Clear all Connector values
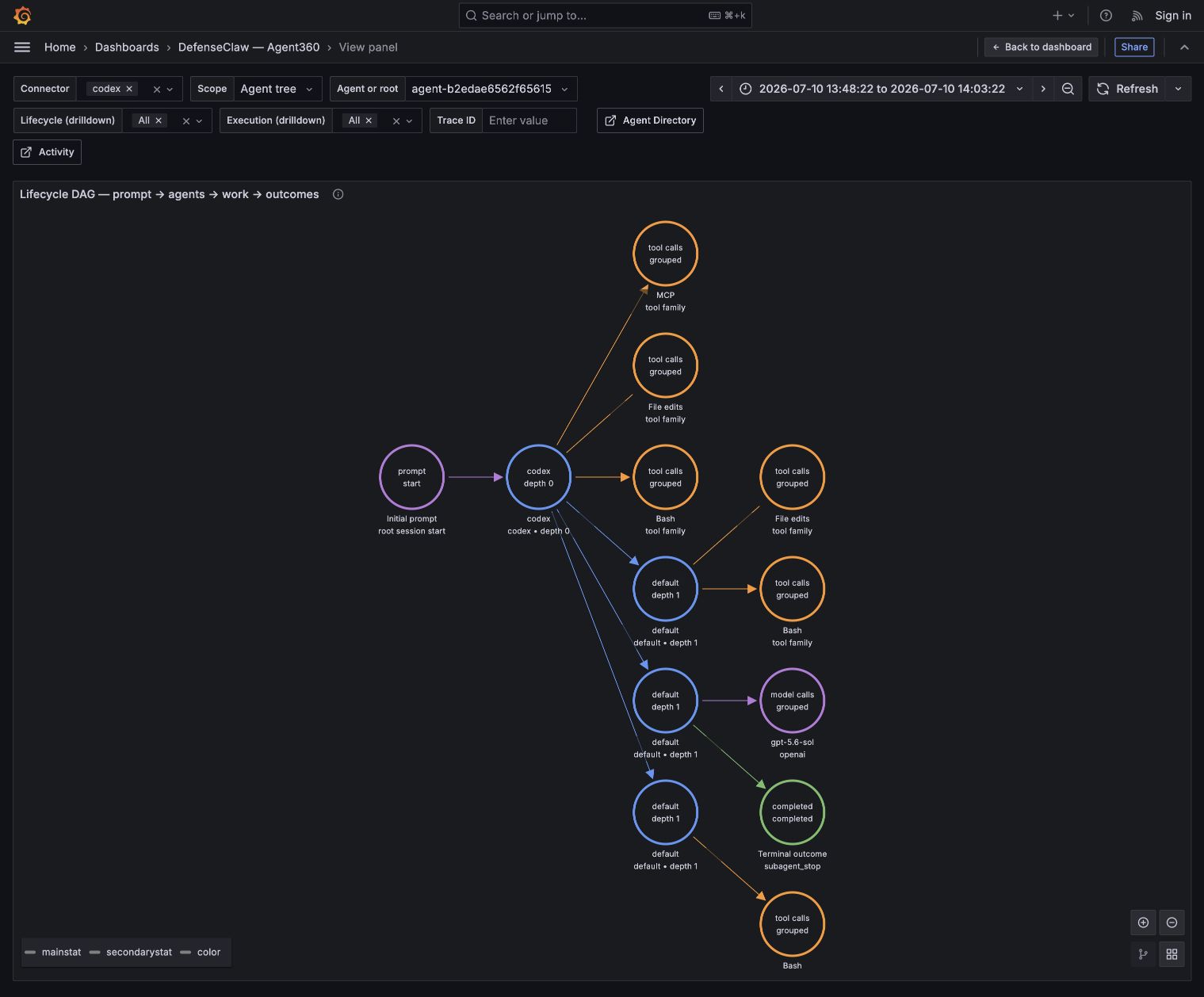Image resolution: width=1204 pixels, height=997 pixels. (157, 89)
